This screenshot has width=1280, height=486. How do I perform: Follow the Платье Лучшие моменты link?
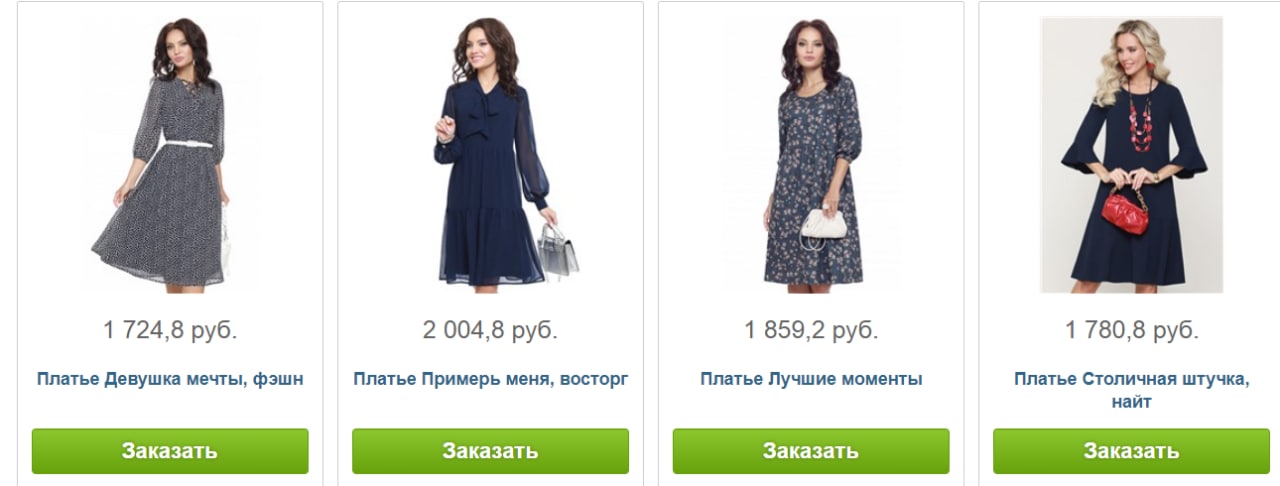pyautogui.click(x=811, y=379)
